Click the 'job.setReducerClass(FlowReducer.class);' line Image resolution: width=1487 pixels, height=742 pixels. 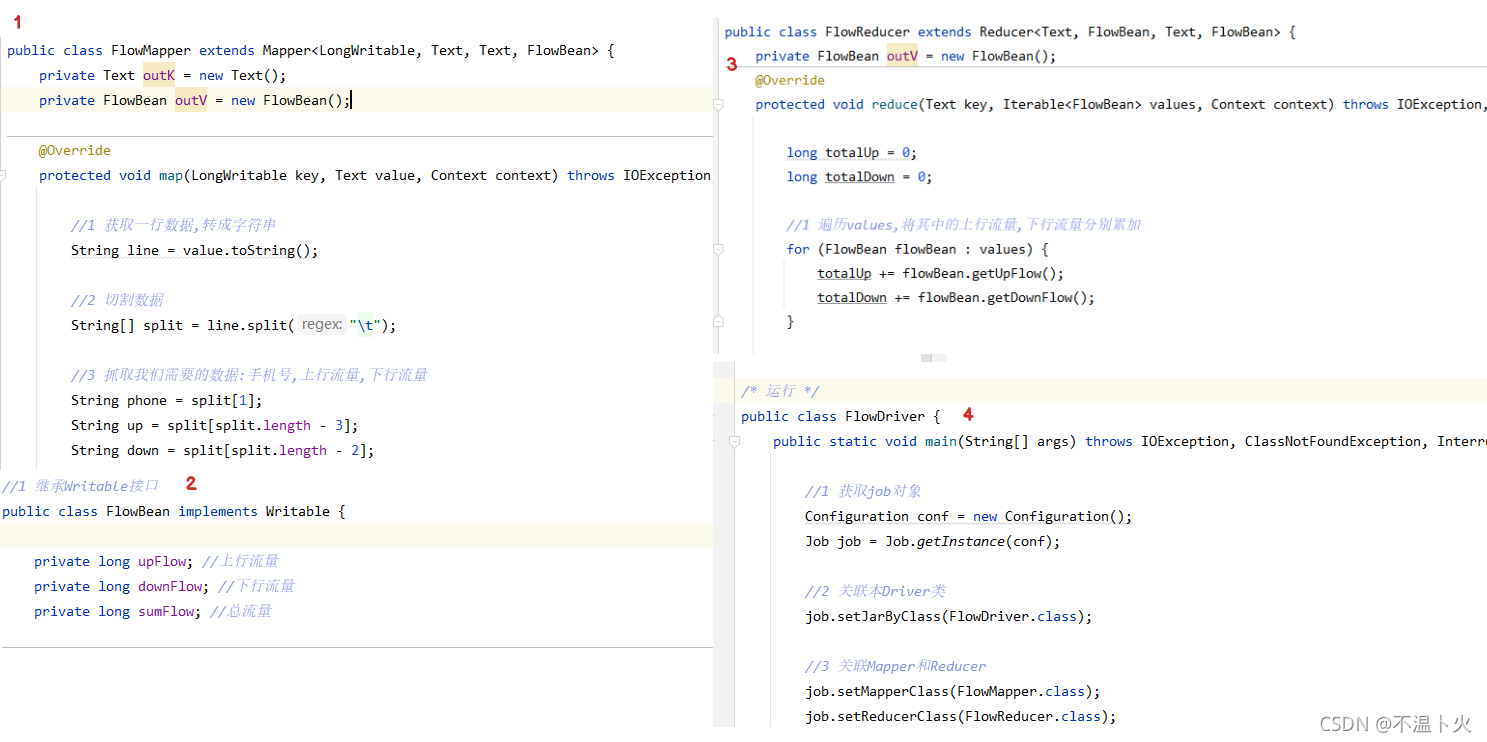[961, 716]
